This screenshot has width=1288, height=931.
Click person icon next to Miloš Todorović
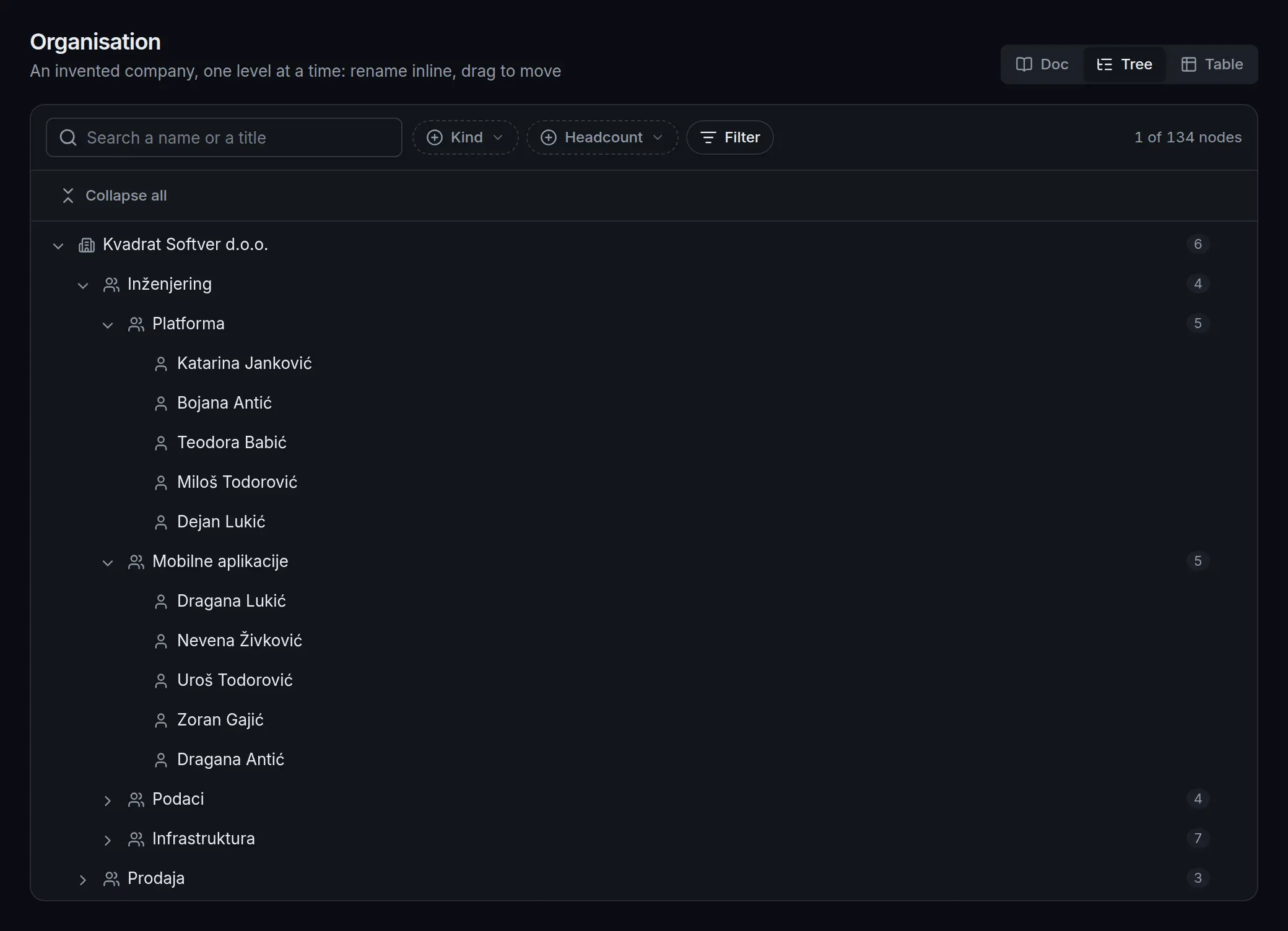(161, 483)
